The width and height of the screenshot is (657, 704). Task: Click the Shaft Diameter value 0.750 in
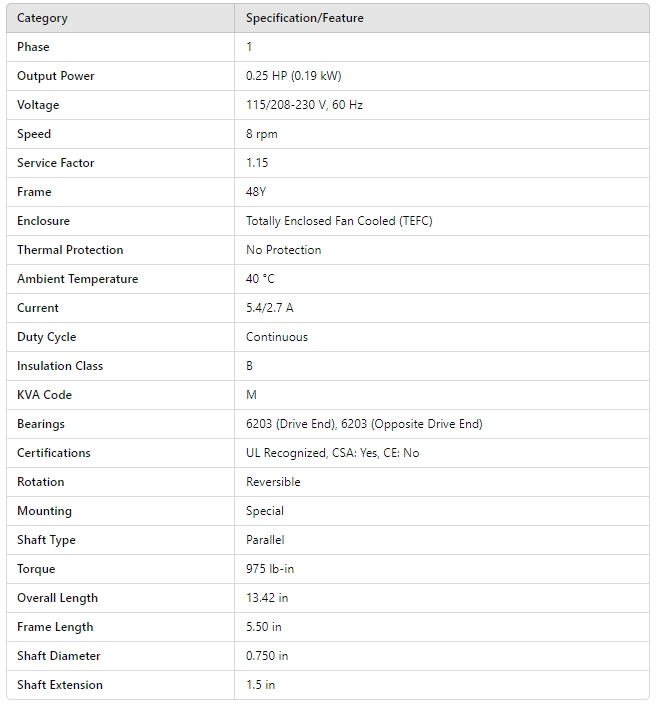(x=268, y=656)
